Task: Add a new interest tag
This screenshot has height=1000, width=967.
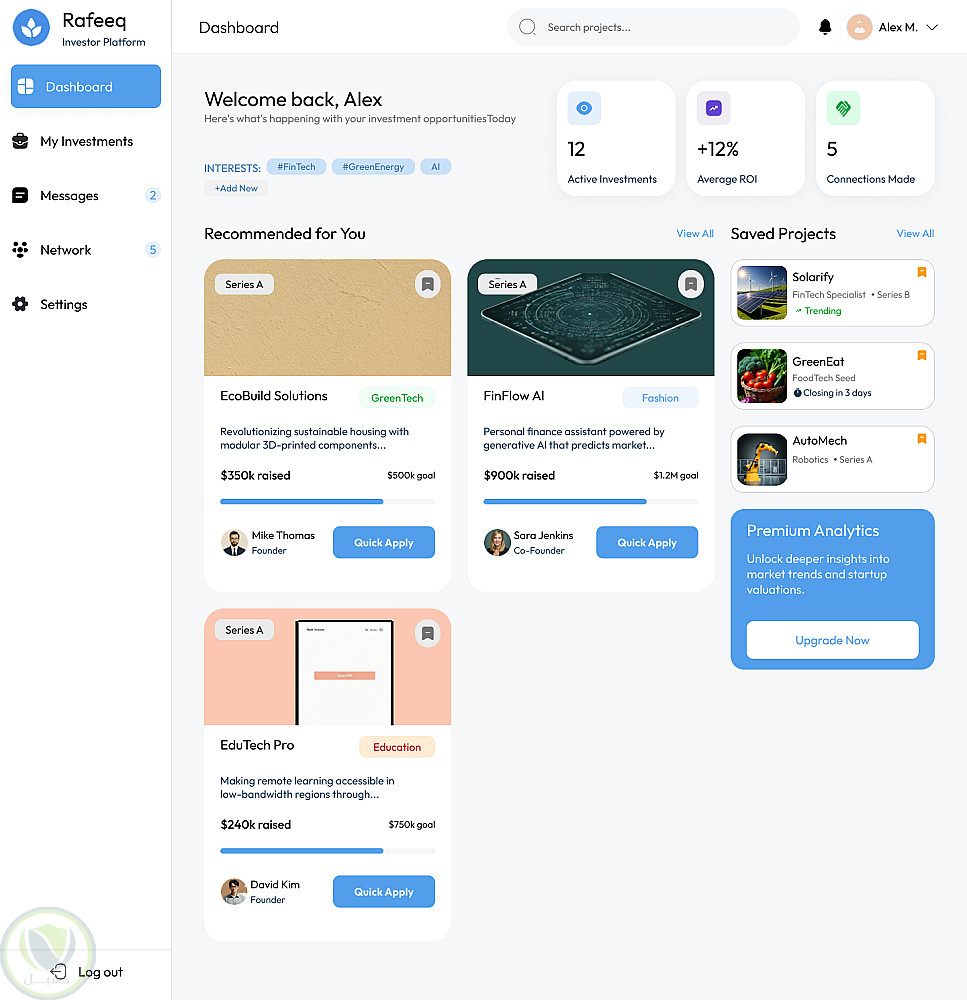Action: [x=236, y=188]
